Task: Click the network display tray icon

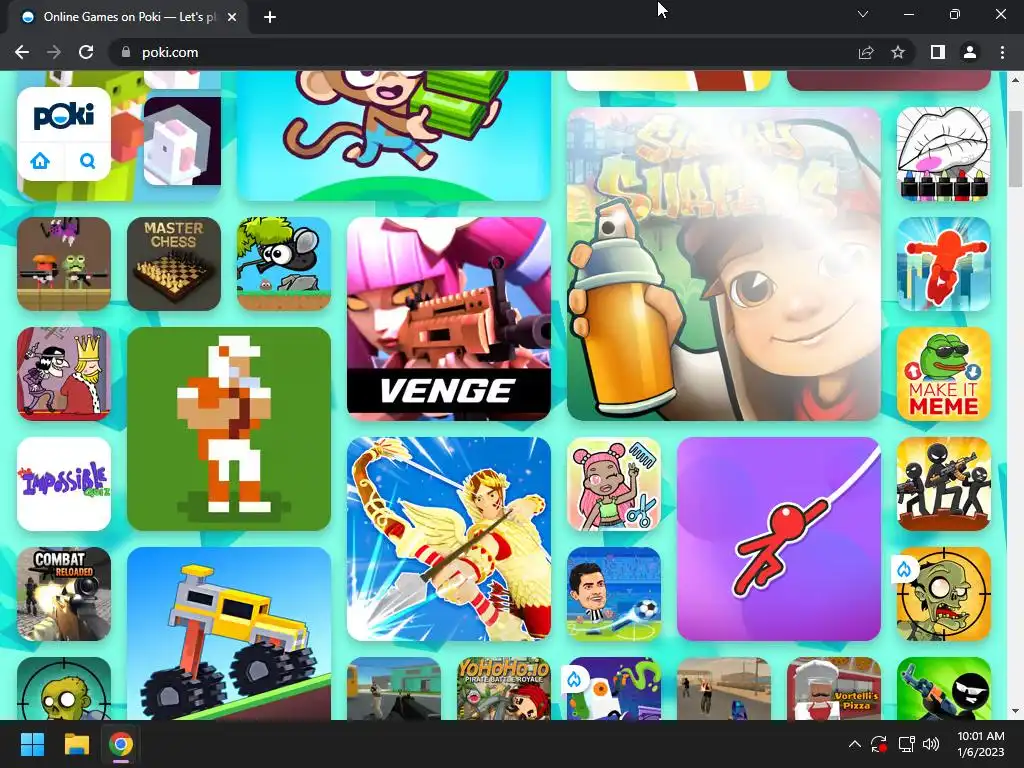Action: click(x=906, y=744)
